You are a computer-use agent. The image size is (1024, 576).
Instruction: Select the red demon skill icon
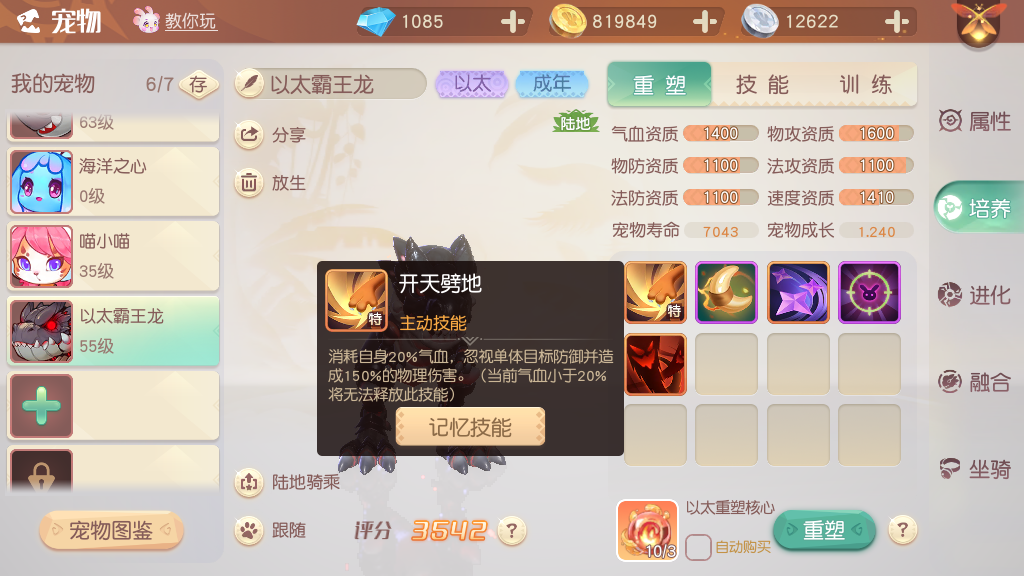(656, 364)
